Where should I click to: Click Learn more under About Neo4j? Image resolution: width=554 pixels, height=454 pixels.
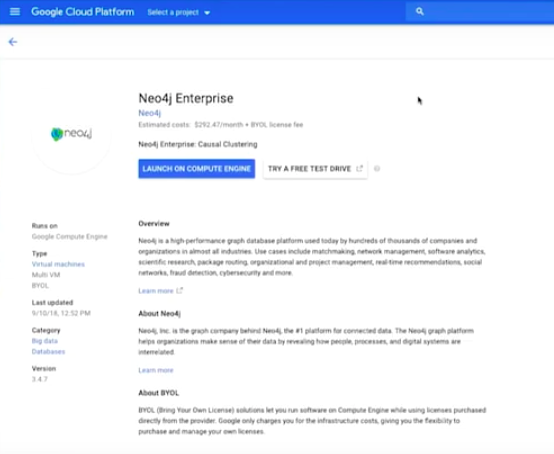156,370
